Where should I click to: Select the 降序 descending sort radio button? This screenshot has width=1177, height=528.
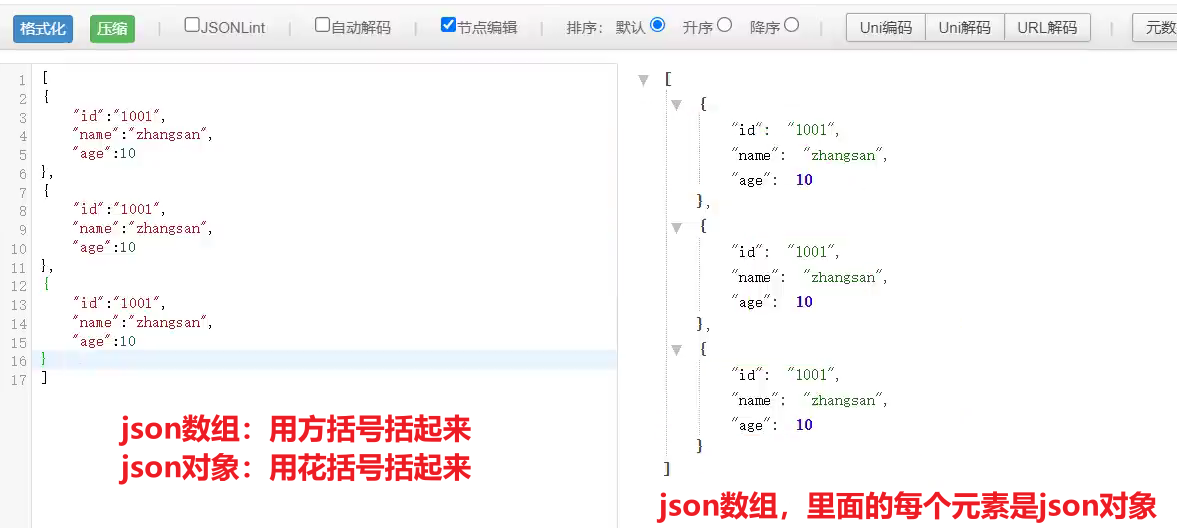click(x=791, y=25)
